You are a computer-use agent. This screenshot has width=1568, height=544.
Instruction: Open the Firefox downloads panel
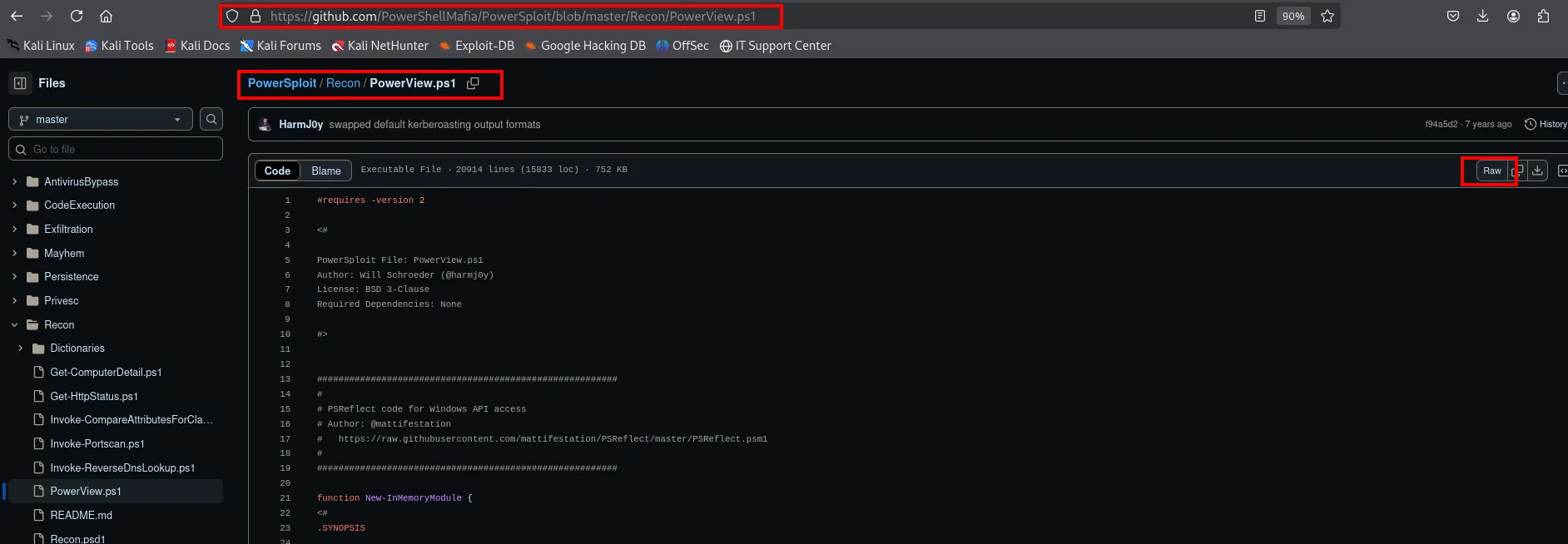pyautogui.click(x=1483, y=16)
